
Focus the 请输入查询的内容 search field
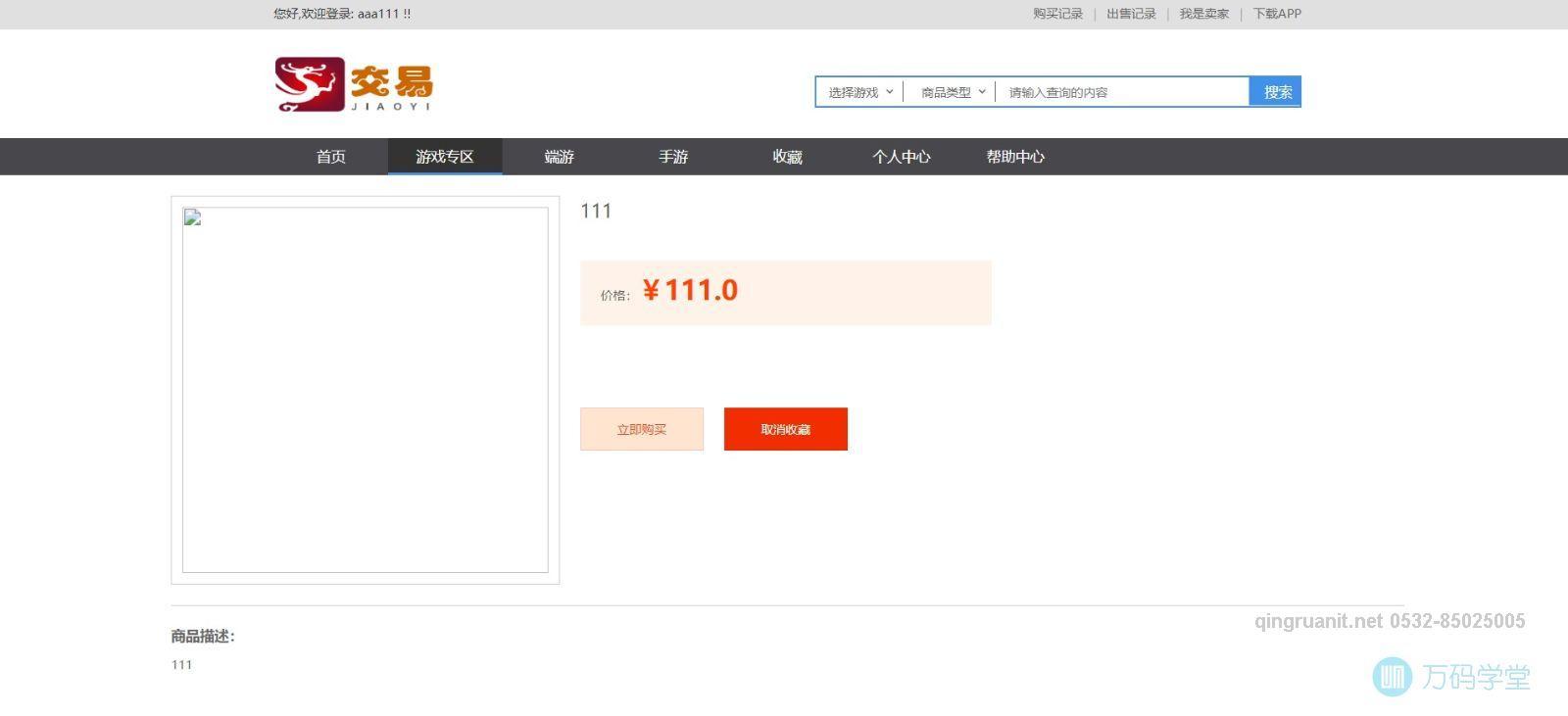[x=1123, y=92]
